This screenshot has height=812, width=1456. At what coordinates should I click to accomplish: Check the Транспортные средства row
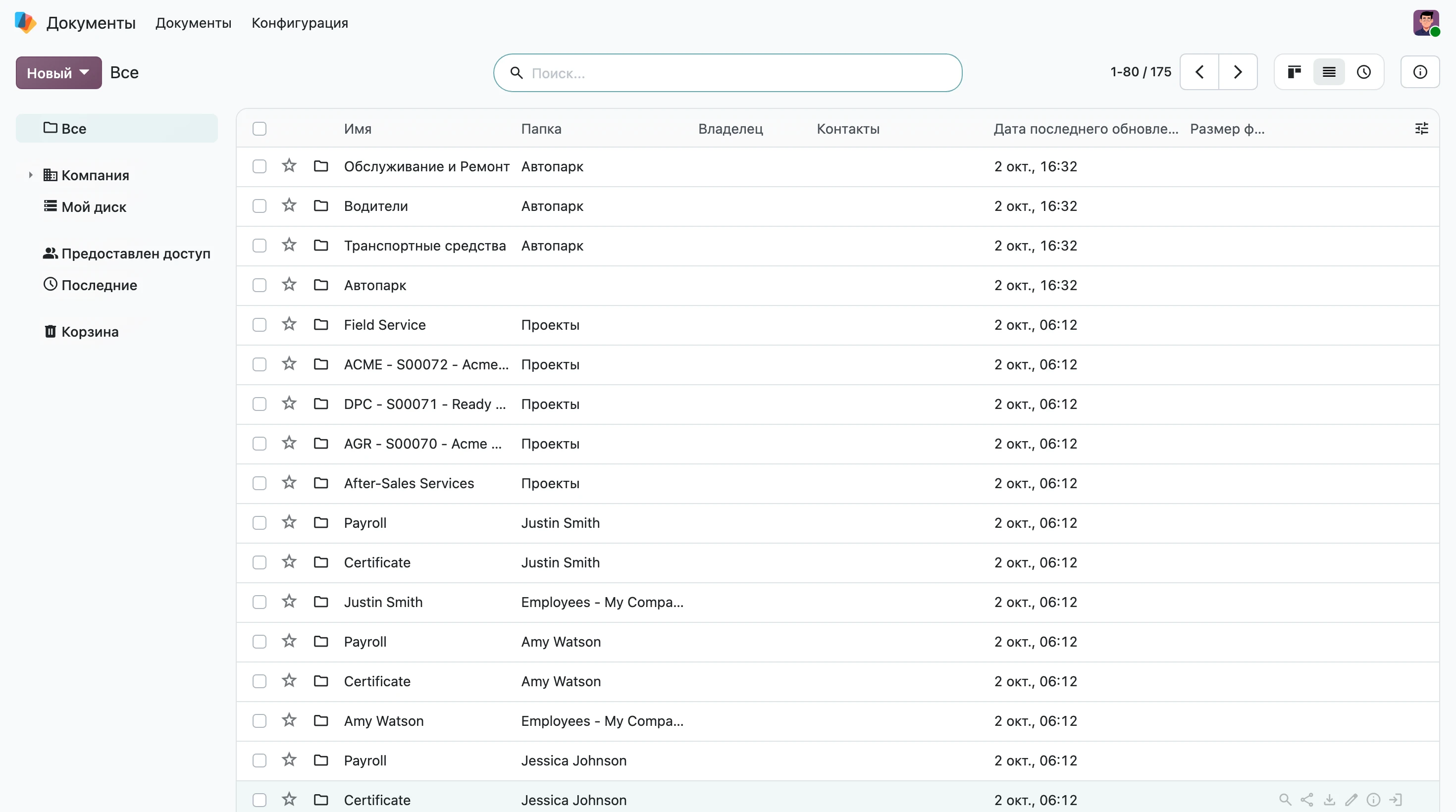[x=260, y=245]
